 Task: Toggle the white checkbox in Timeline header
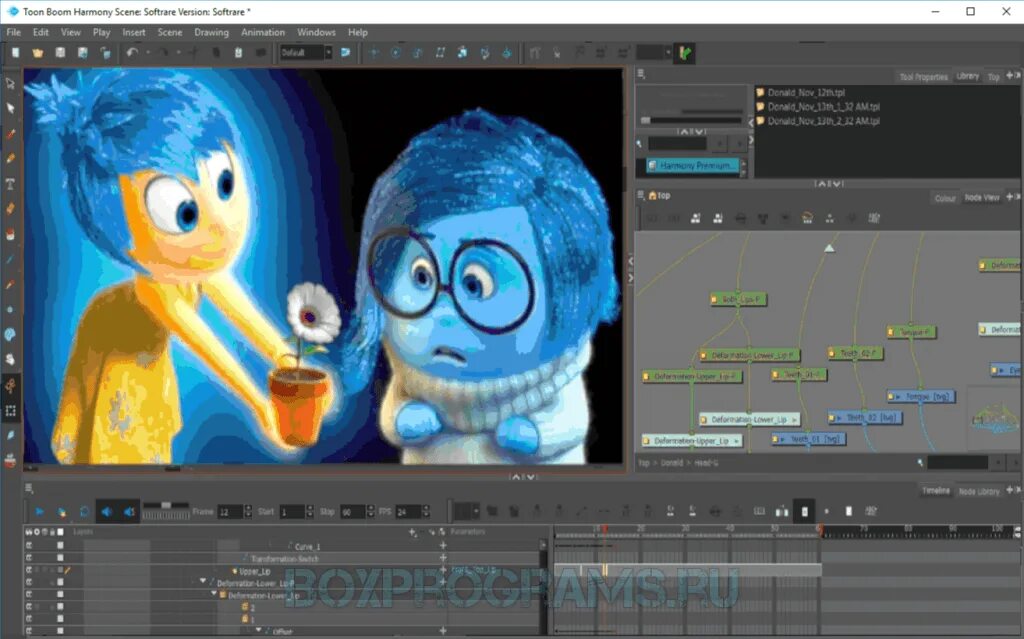[61, 532]
